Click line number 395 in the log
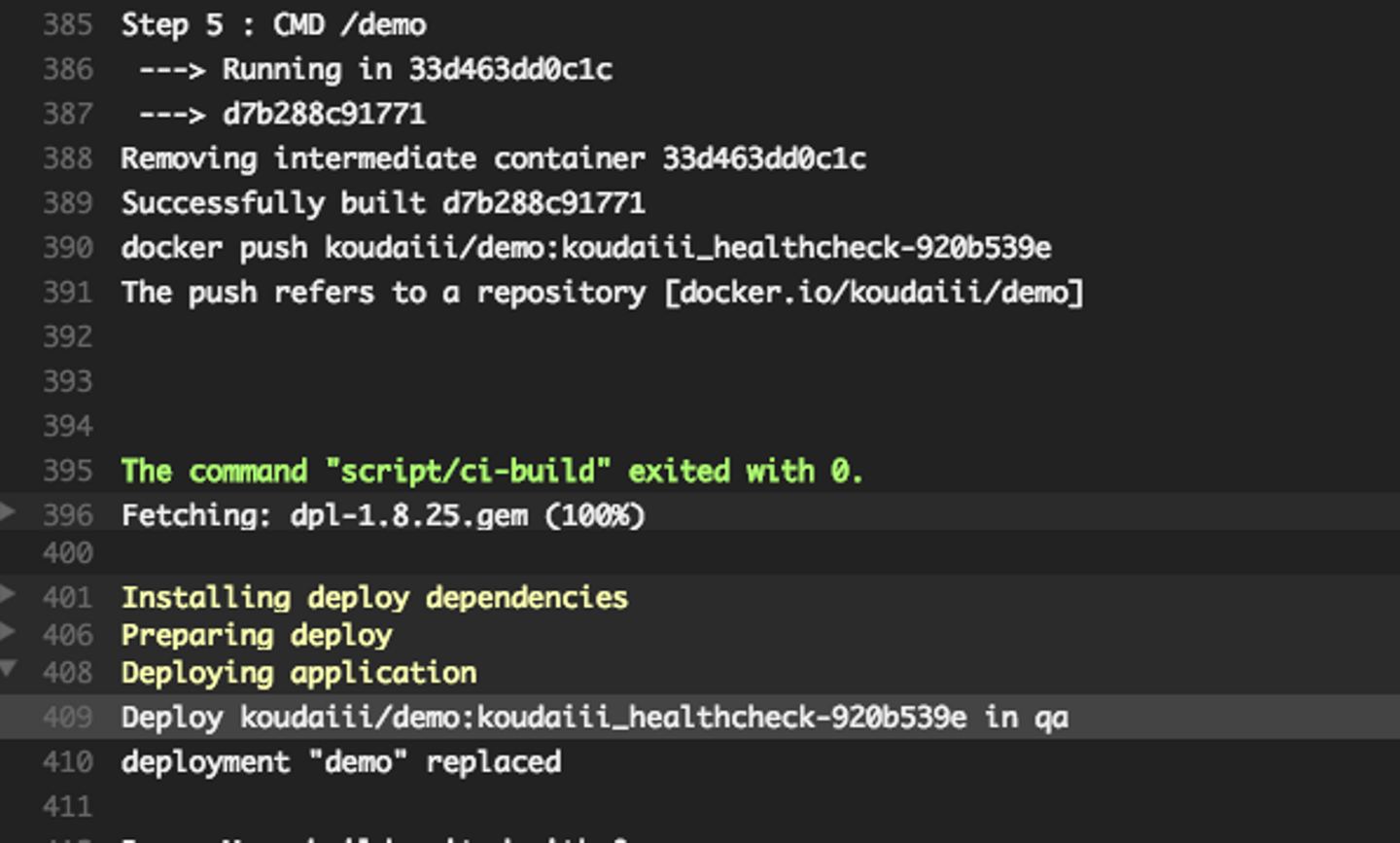This screenshot has height=843, width=1400. tap(67, 471)
